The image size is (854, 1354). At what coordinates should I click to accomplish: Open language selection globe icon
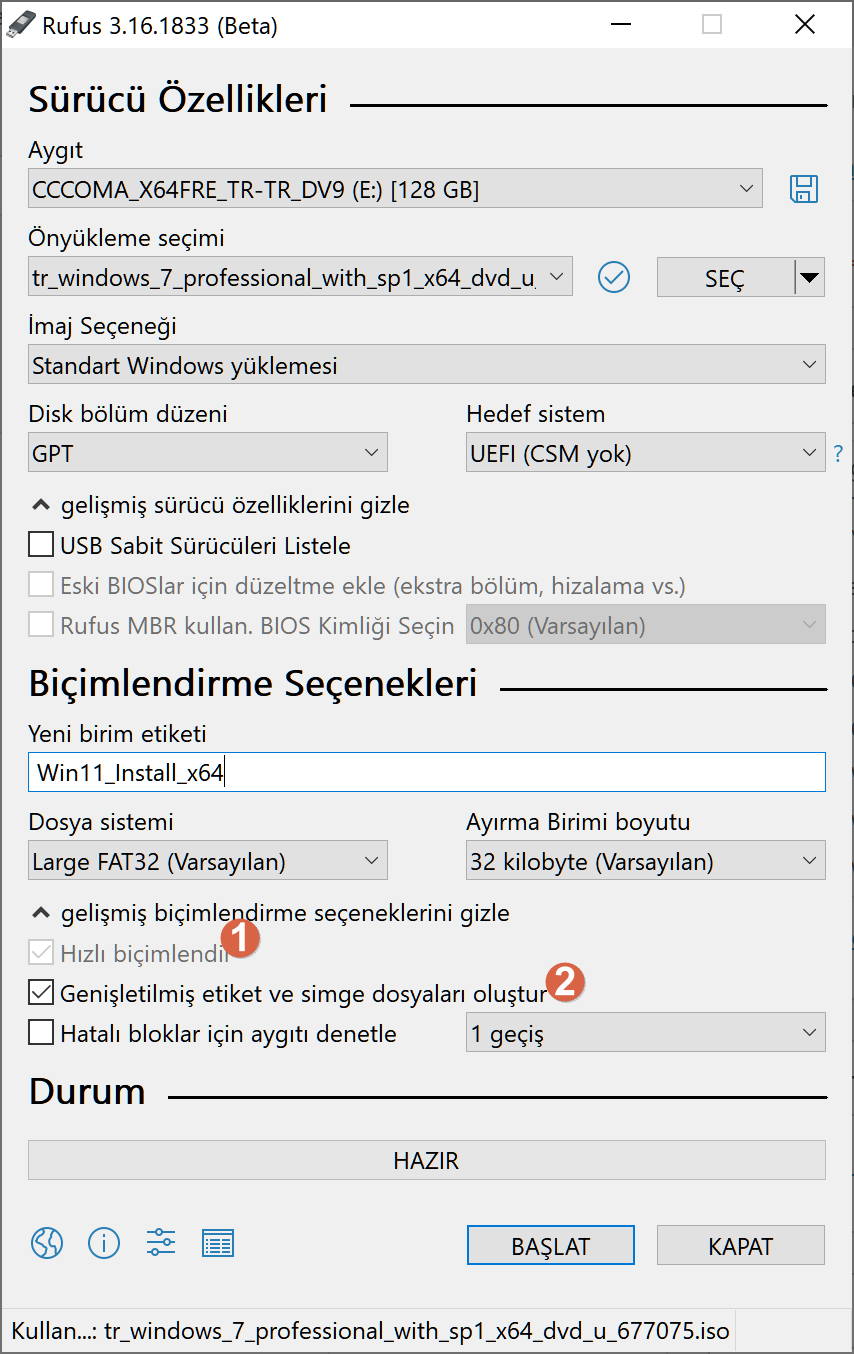[x=47, y=1243]
